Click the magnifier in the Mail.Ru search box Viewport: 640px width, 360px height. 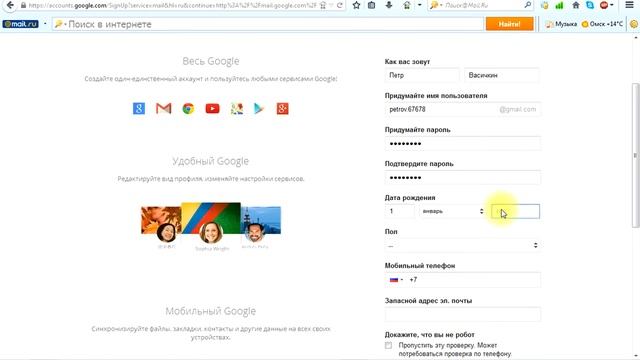point(528,5)
